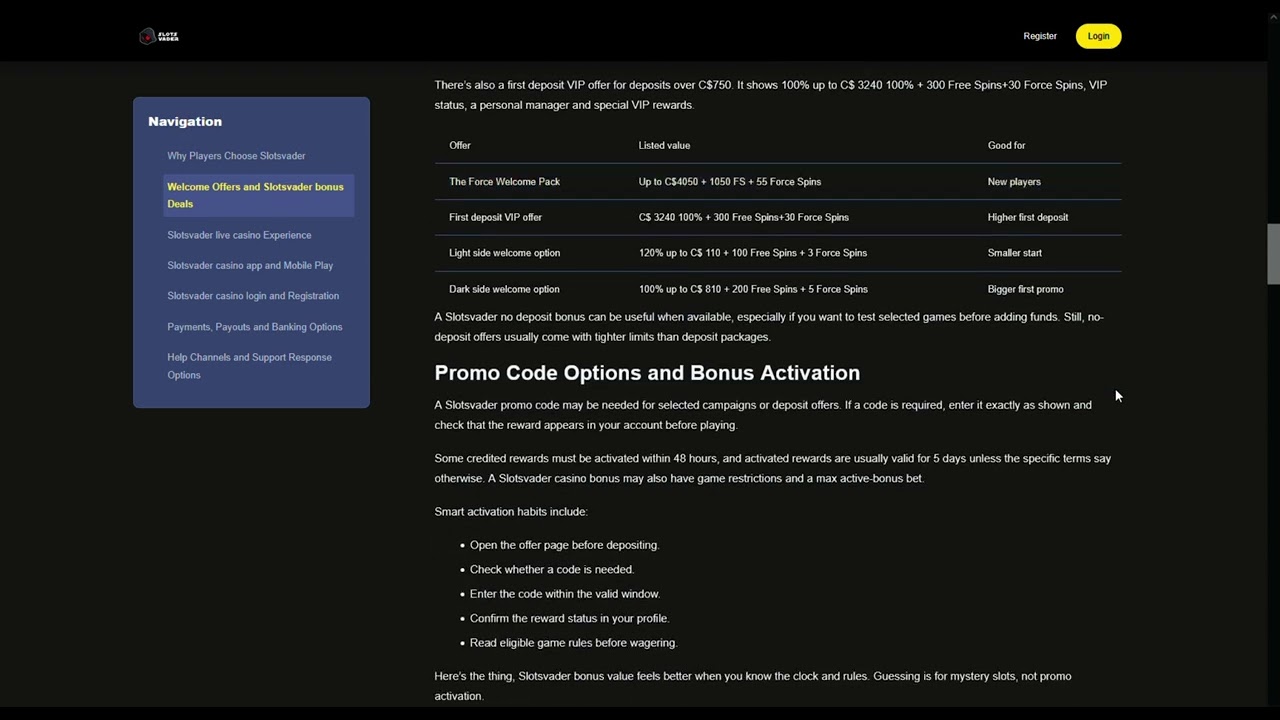
Task: Open the Register link
Action: (x=1040, y=36)
